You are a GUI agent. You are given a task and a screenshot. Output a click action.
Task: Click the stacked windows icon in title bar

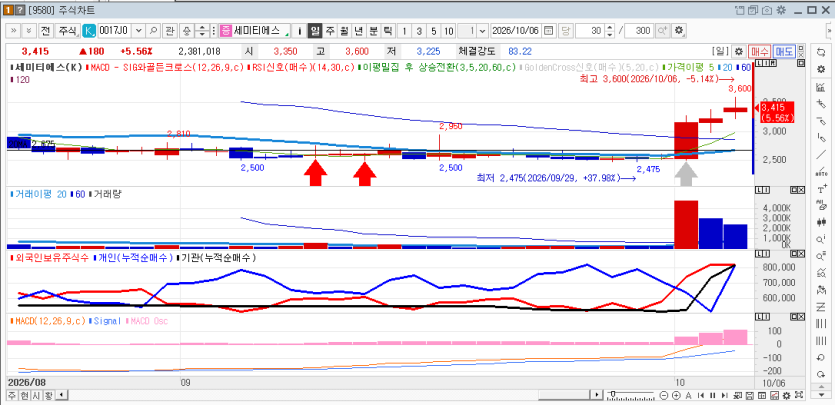coord(754,10)
